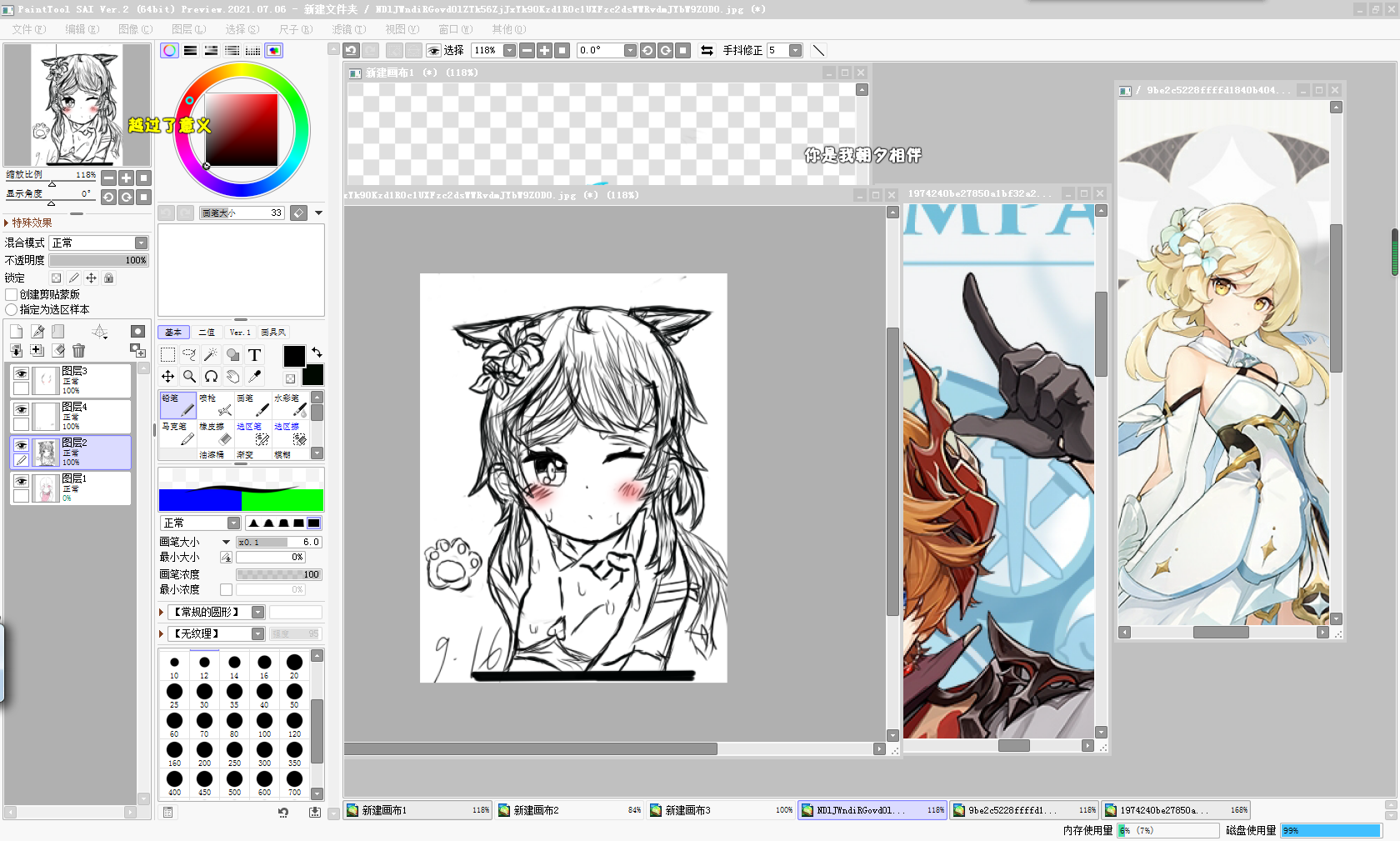Click the layer 不透明度 opacity slider
This screenshot has width=1400, height=841.
tap(98, 261)
